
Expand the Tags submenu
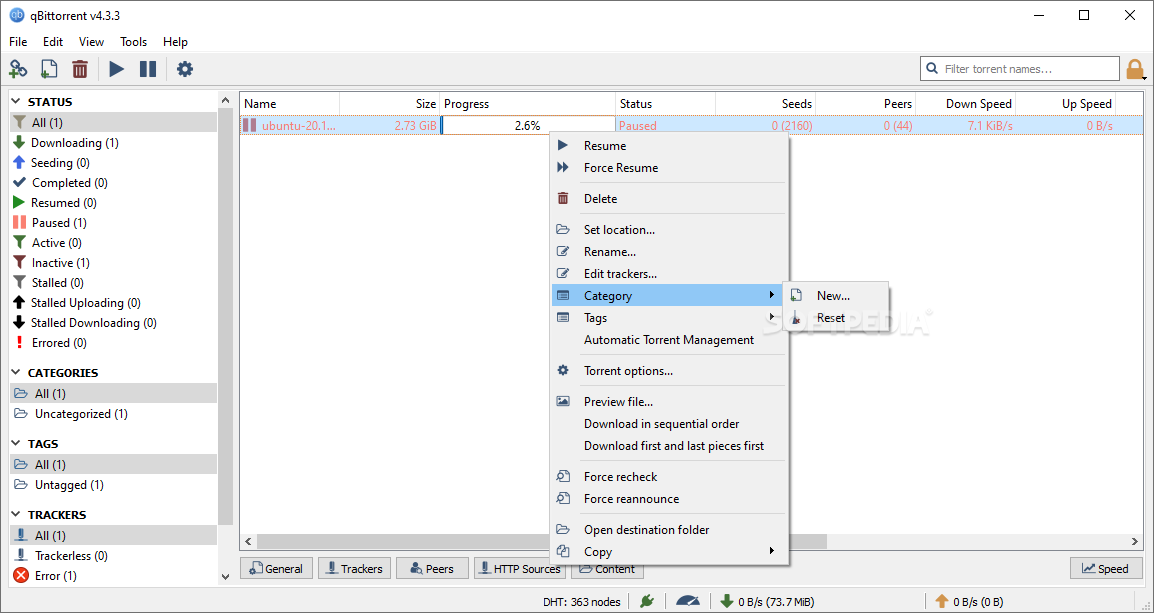click(669, 318)
